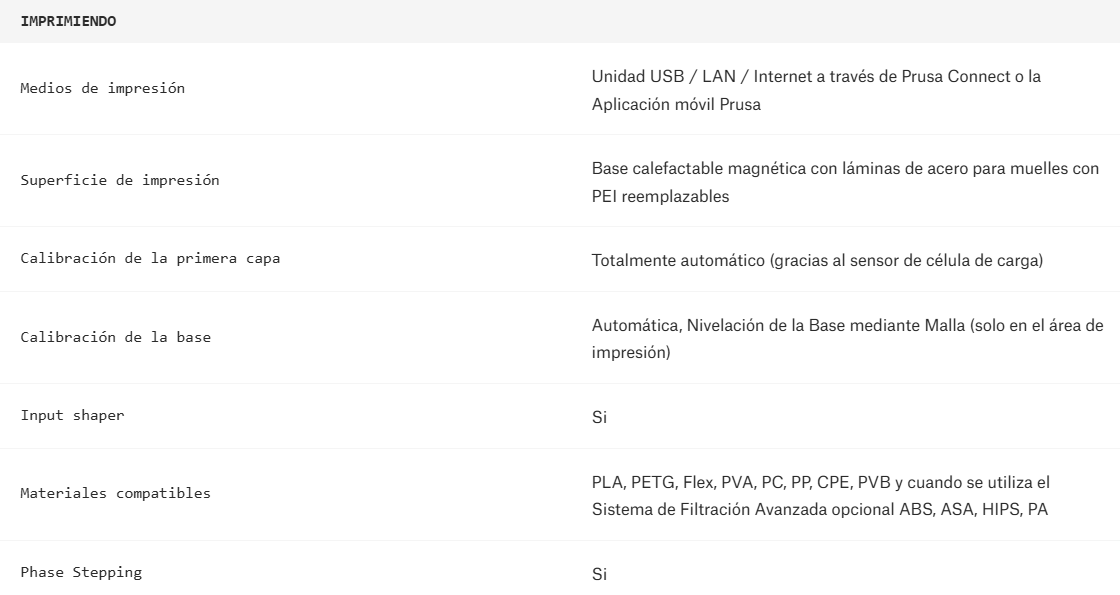Select the Medios de impresión row label
The width and height of the screenshot is (1120, 595).
pos(103,88)
